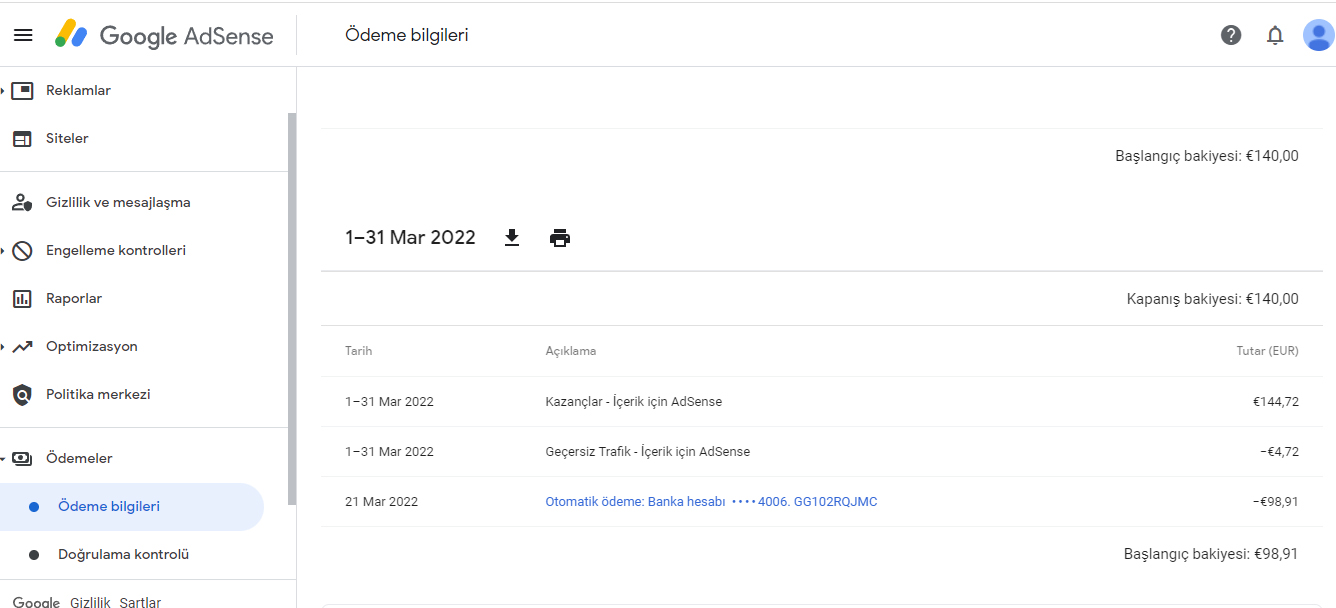The width and height of the screenshot is (1336, 608).
Task: Collapse the Ödemeler section arrow
Action: [3, 458]
